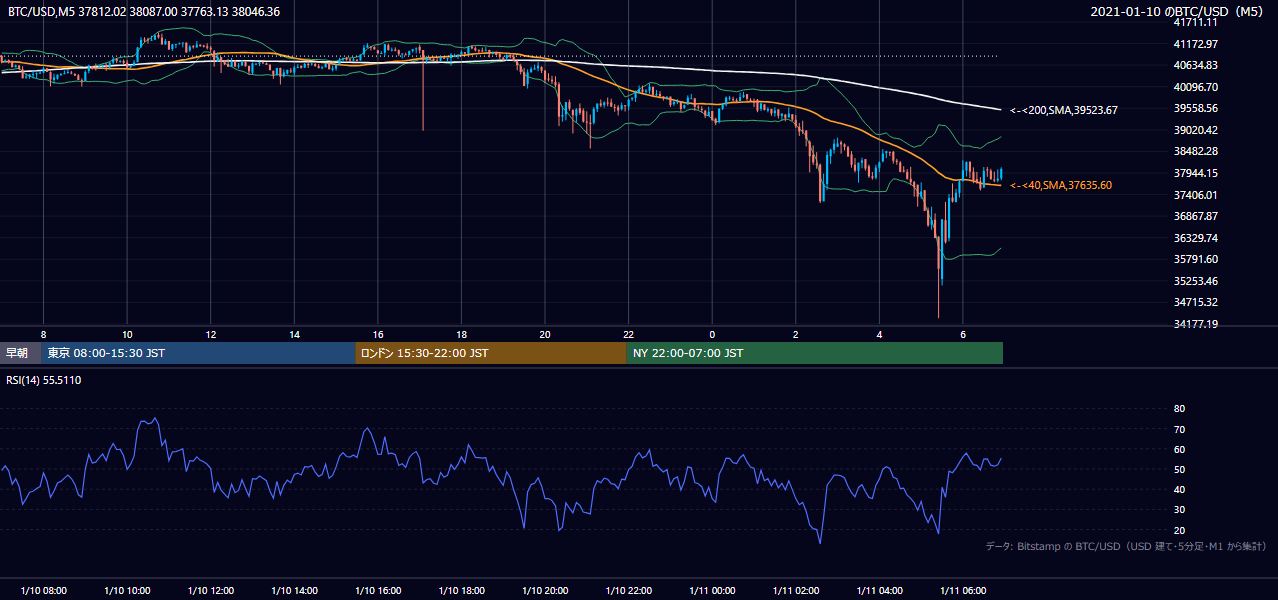Click the RSI scale value 60
The height and width of the screenshot is (600, 1278).
coord(1179,449)
